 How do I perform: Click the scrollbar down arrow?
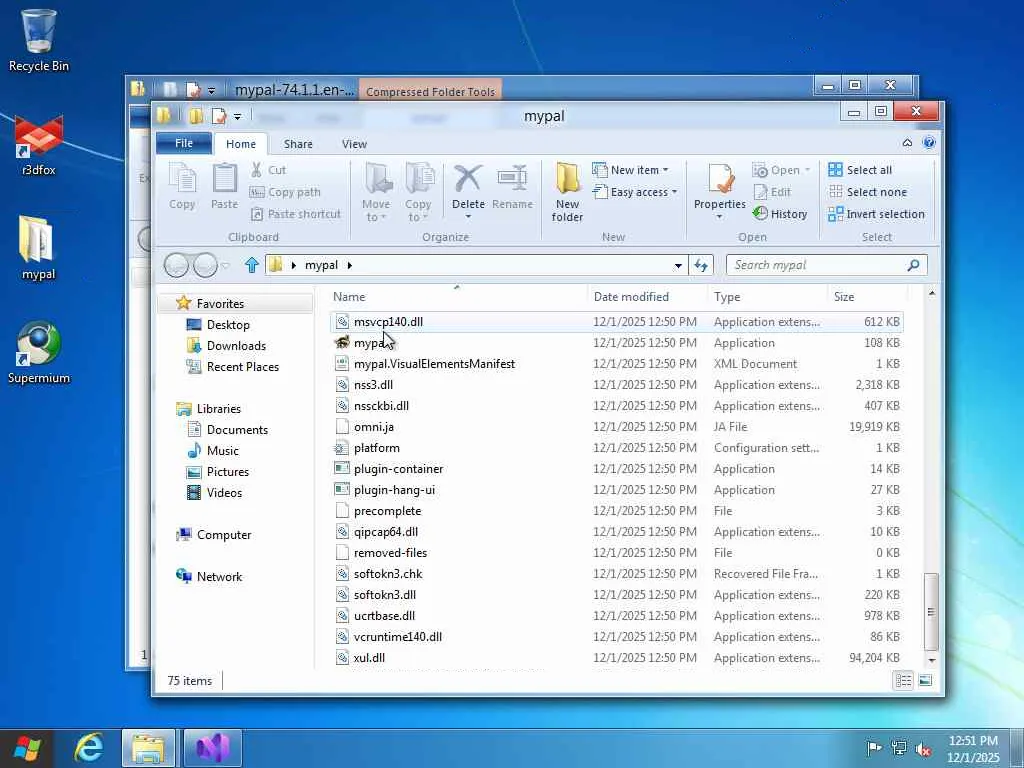click(x=931, y=661)
